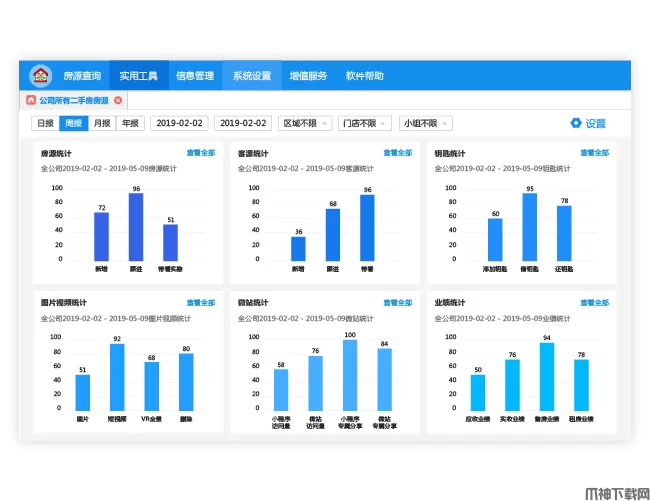Image resolution: width=650 pixels, height=501 pixels.
Task: Select the 公司所有二手房房源 tab
Action: 74,100
